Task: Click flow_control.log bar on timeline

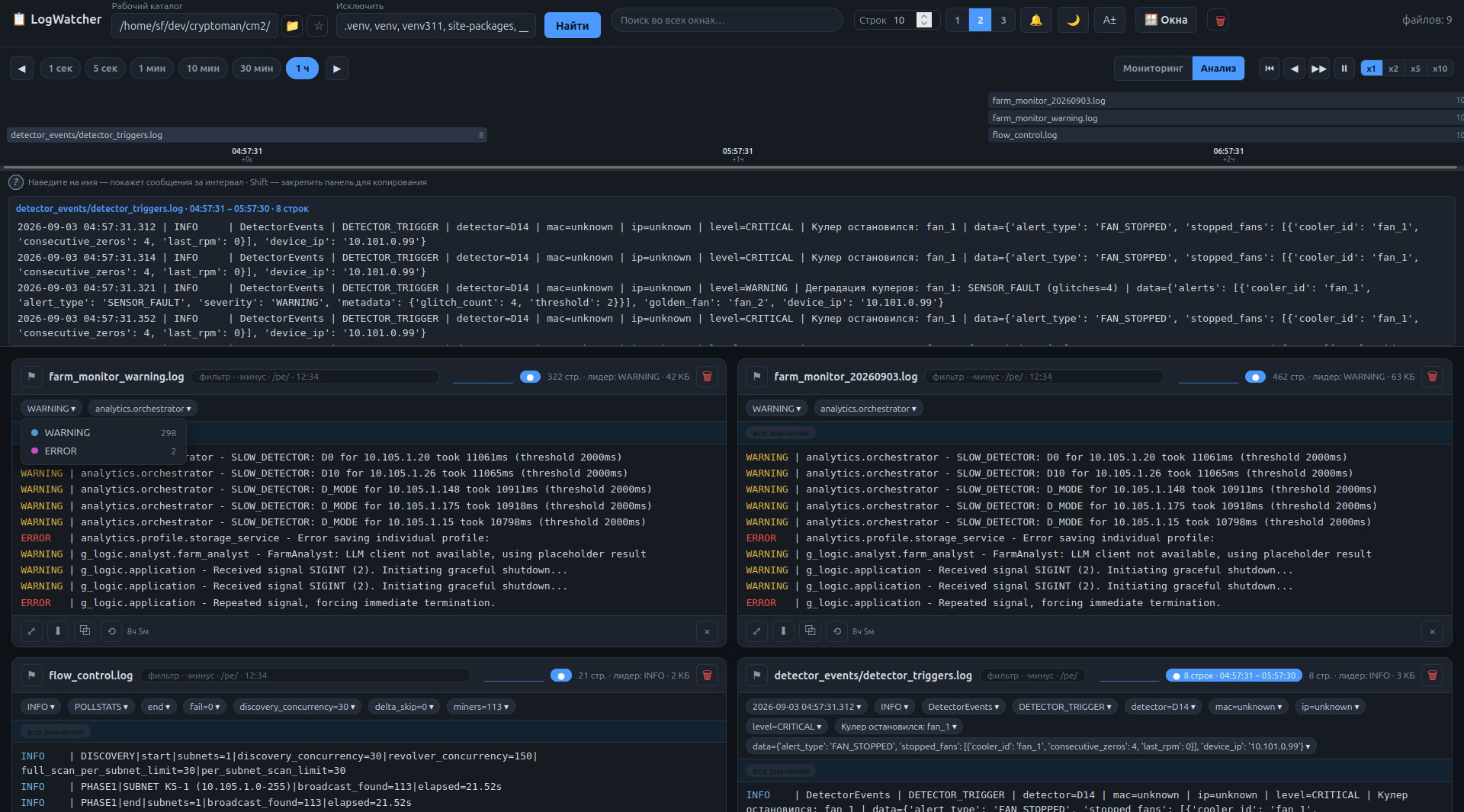Action: click(1226, 135)
